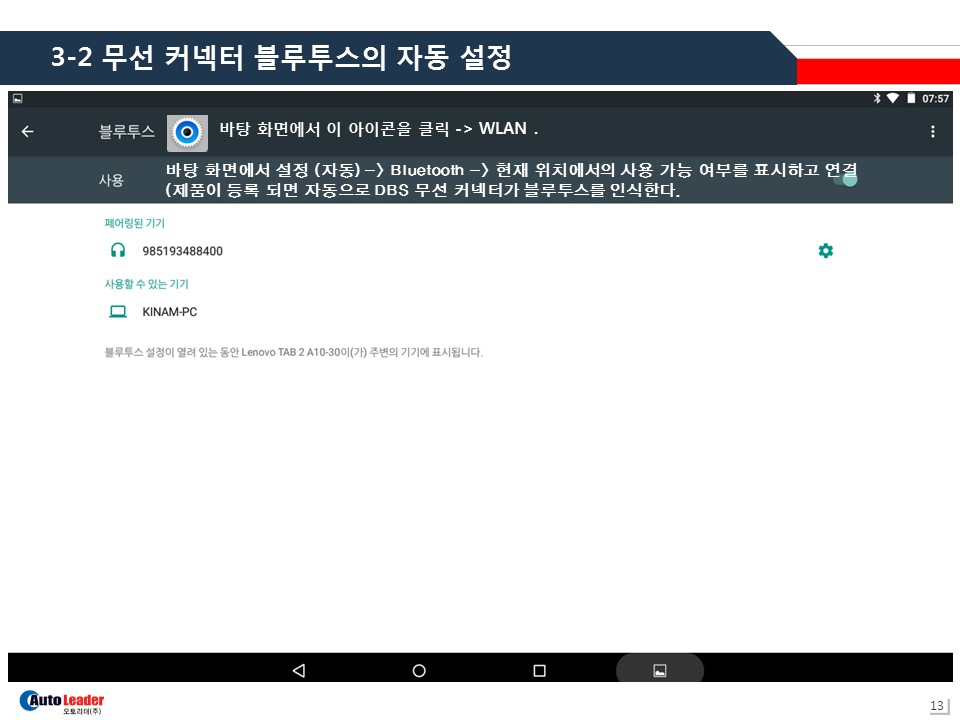Screen dimensions: 960x720
Task: Tap the headphone icon of paired device
Action: coord(118,250)
